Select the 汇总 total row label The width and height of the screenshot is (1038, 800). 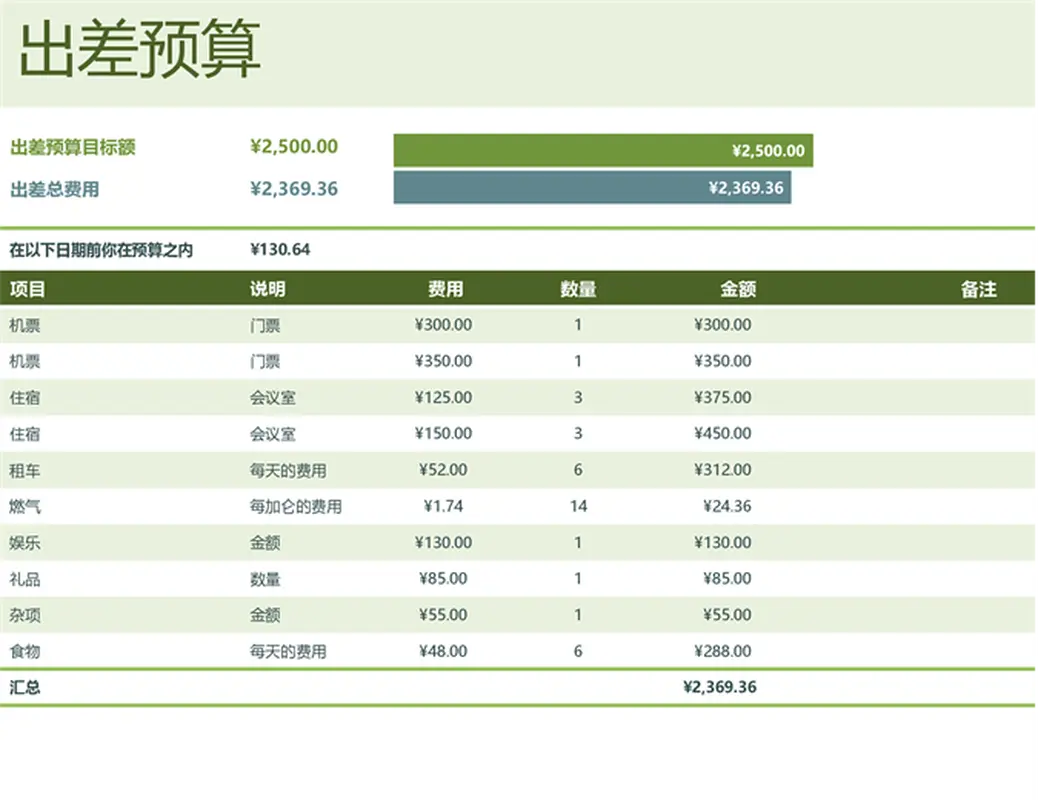click(25, 687)
